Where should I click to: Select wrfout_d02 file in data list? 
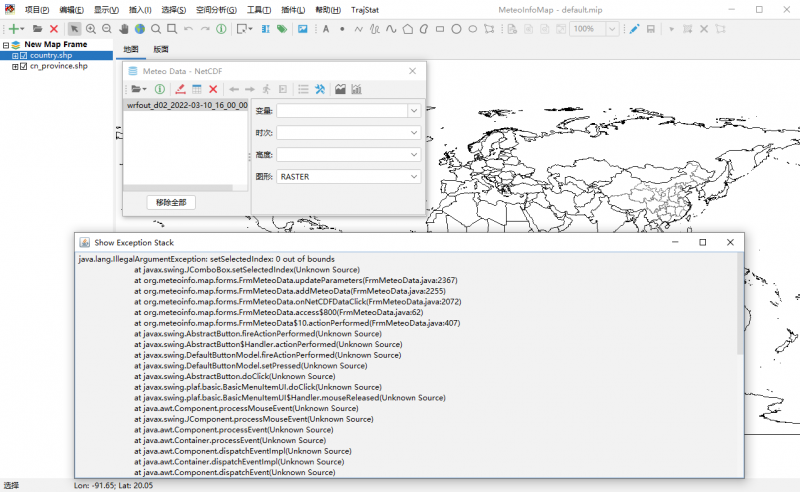click(x=186, y=105)
